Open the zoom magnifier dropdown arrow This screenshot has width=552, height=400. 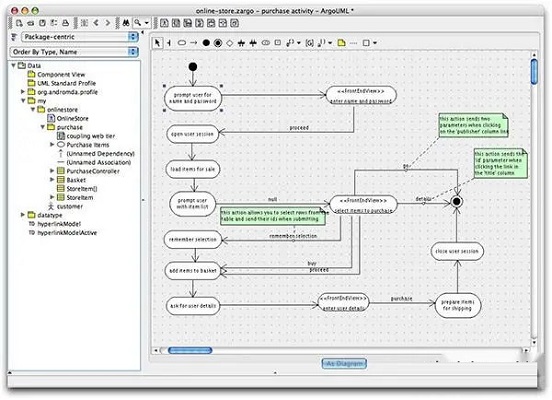(147, 23)
